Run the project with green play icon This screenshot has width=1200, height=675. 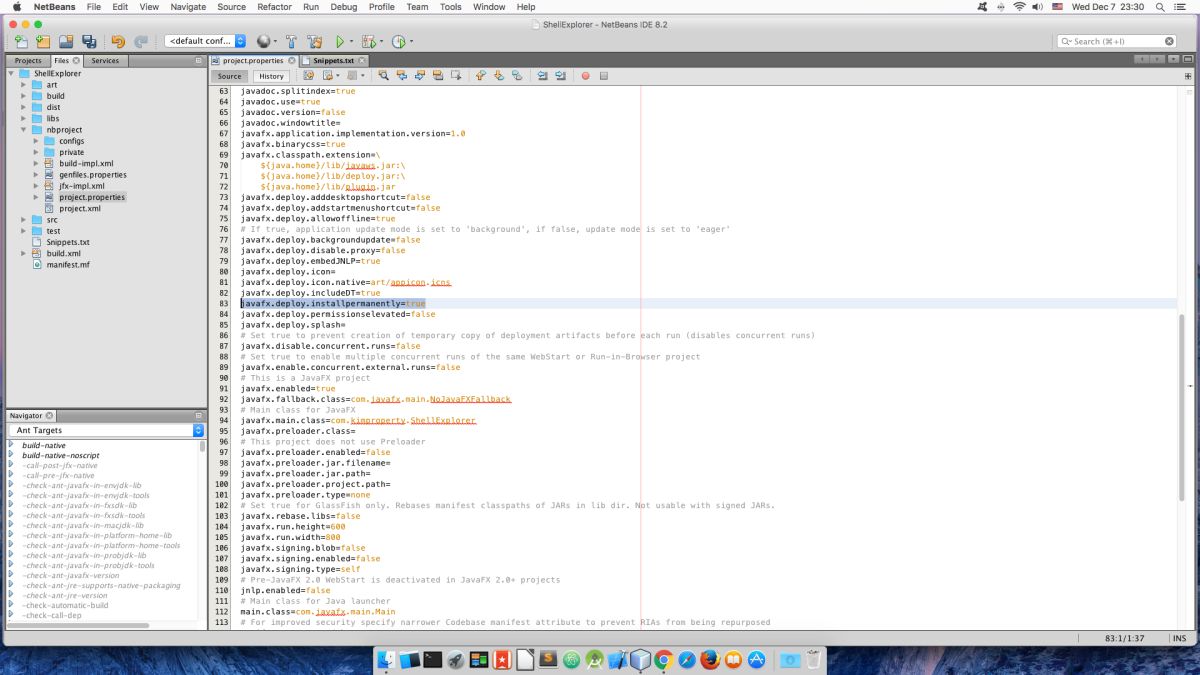(340, 41)
